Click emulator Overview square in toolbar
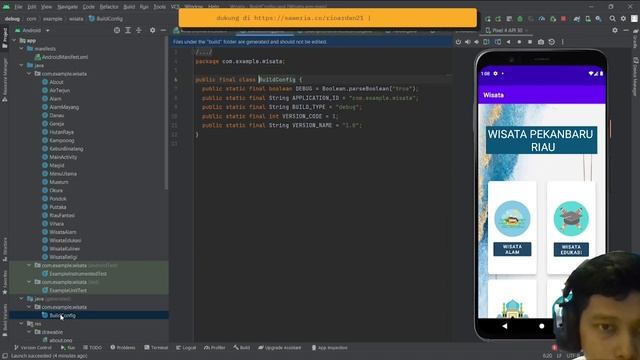Image resolution: width=640 pixels, height=360 pixels. coord(530,42)
